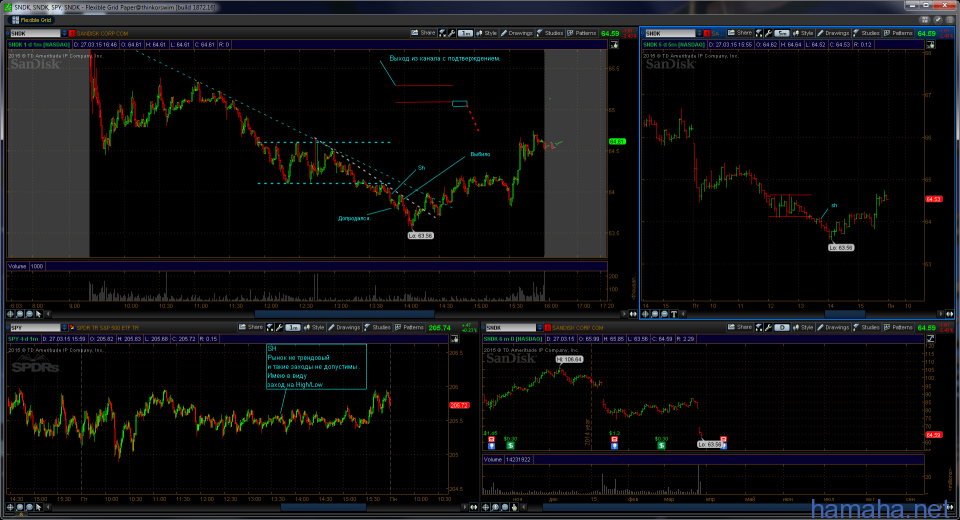Image resolution: width=960 pixels, height=520 pixels.
Task: Select the pointer tool under the top-left chart
Action: (39, 314)
